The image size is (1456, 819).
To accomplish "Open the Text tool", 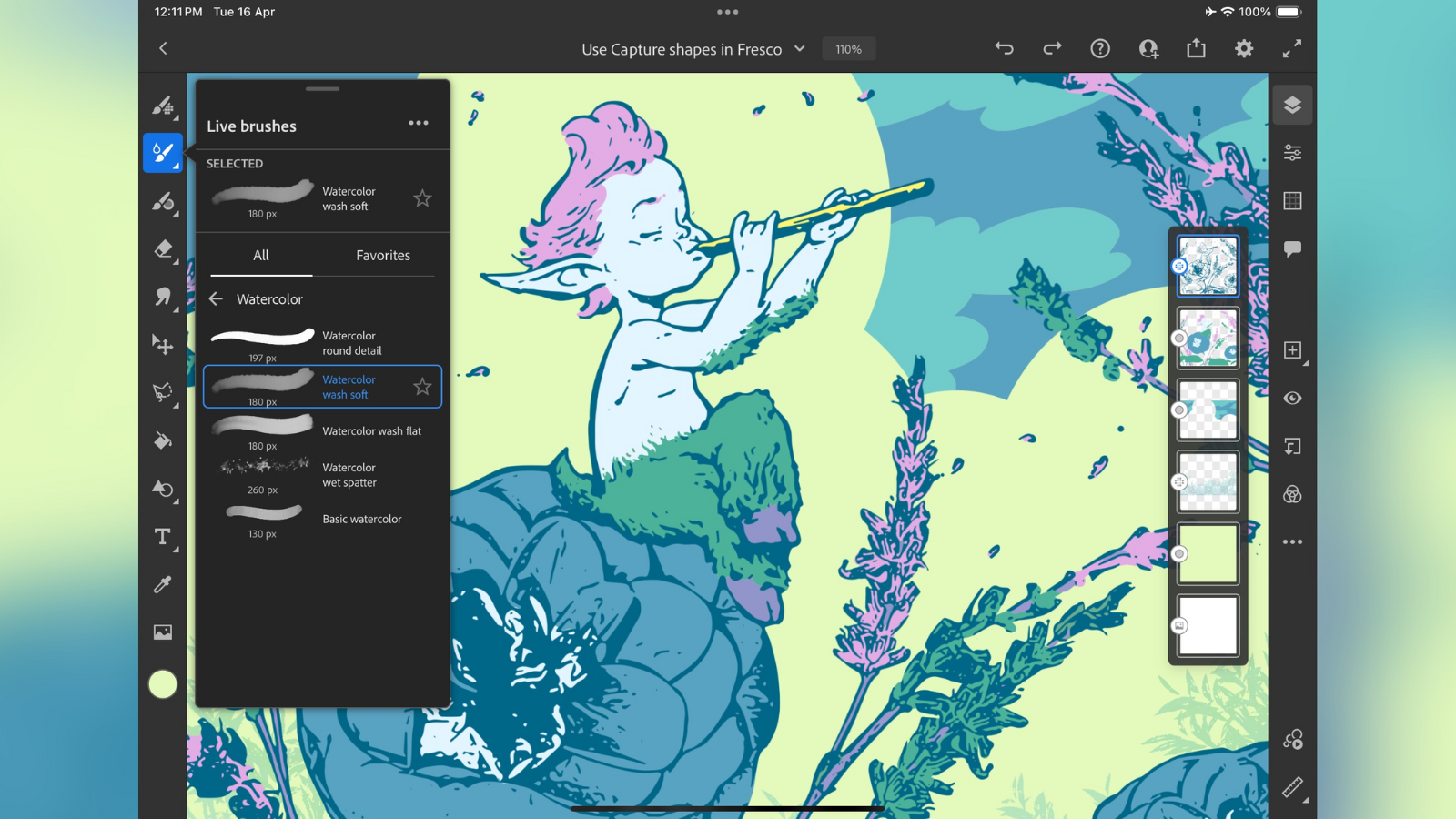I will [163, 537].
